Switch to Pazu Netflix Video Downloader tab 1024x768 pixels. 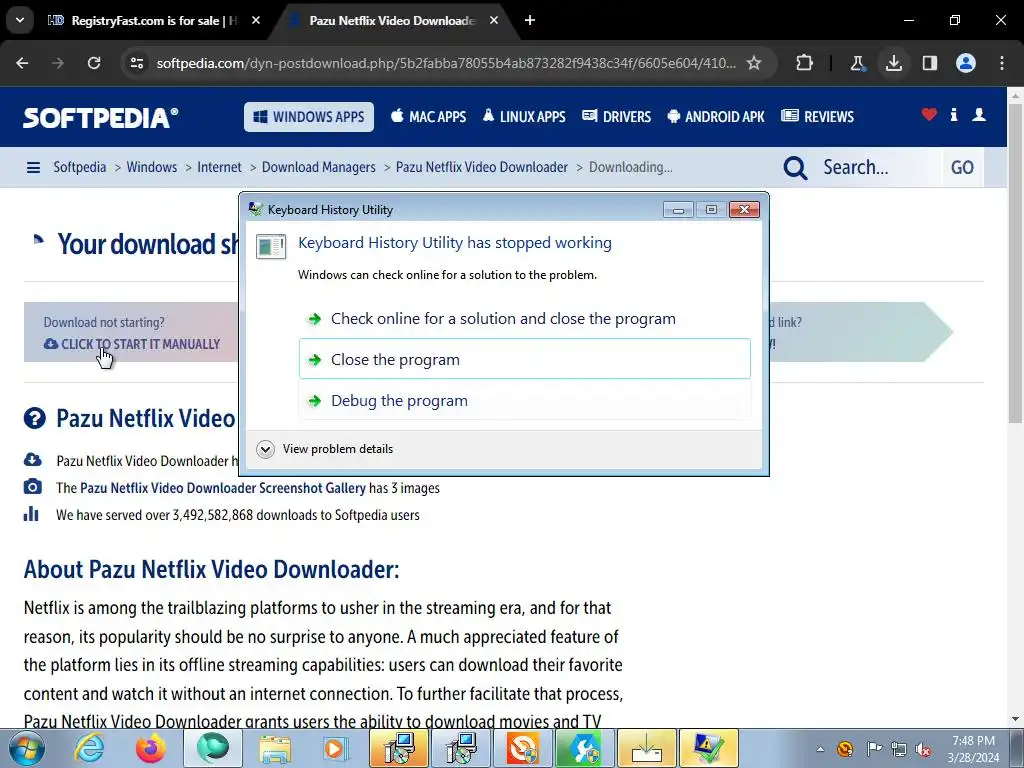point(392,20)
